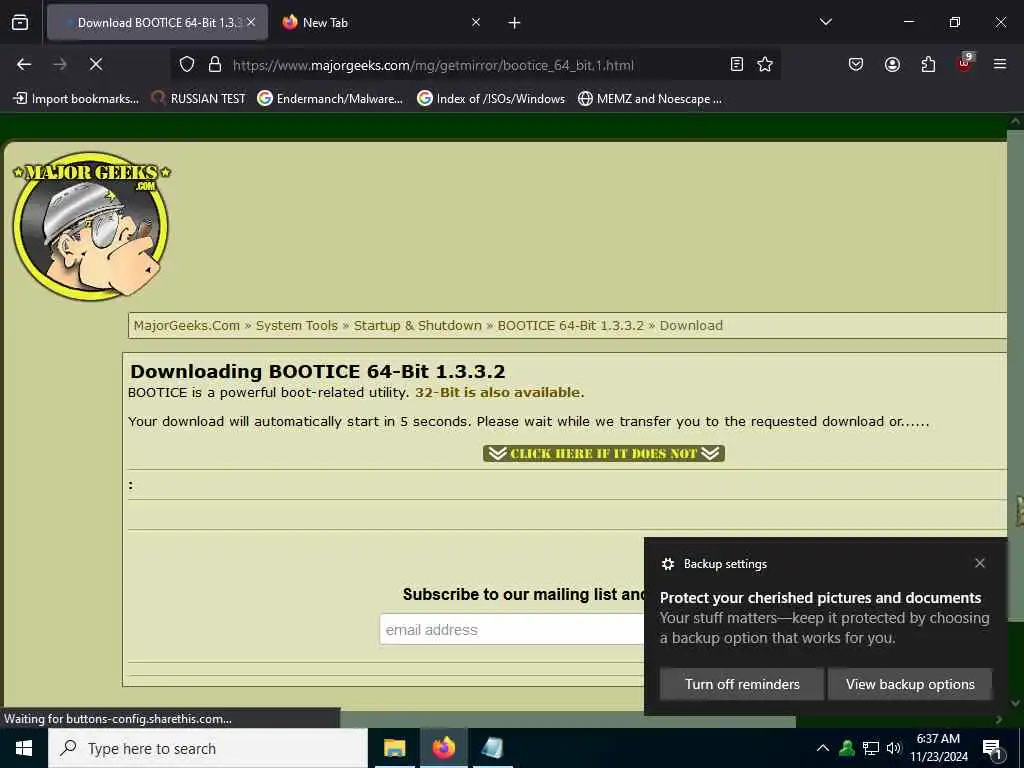Click the Download breadcrumb text
This screenshot has width=1024, height=768.
point(691,325)
